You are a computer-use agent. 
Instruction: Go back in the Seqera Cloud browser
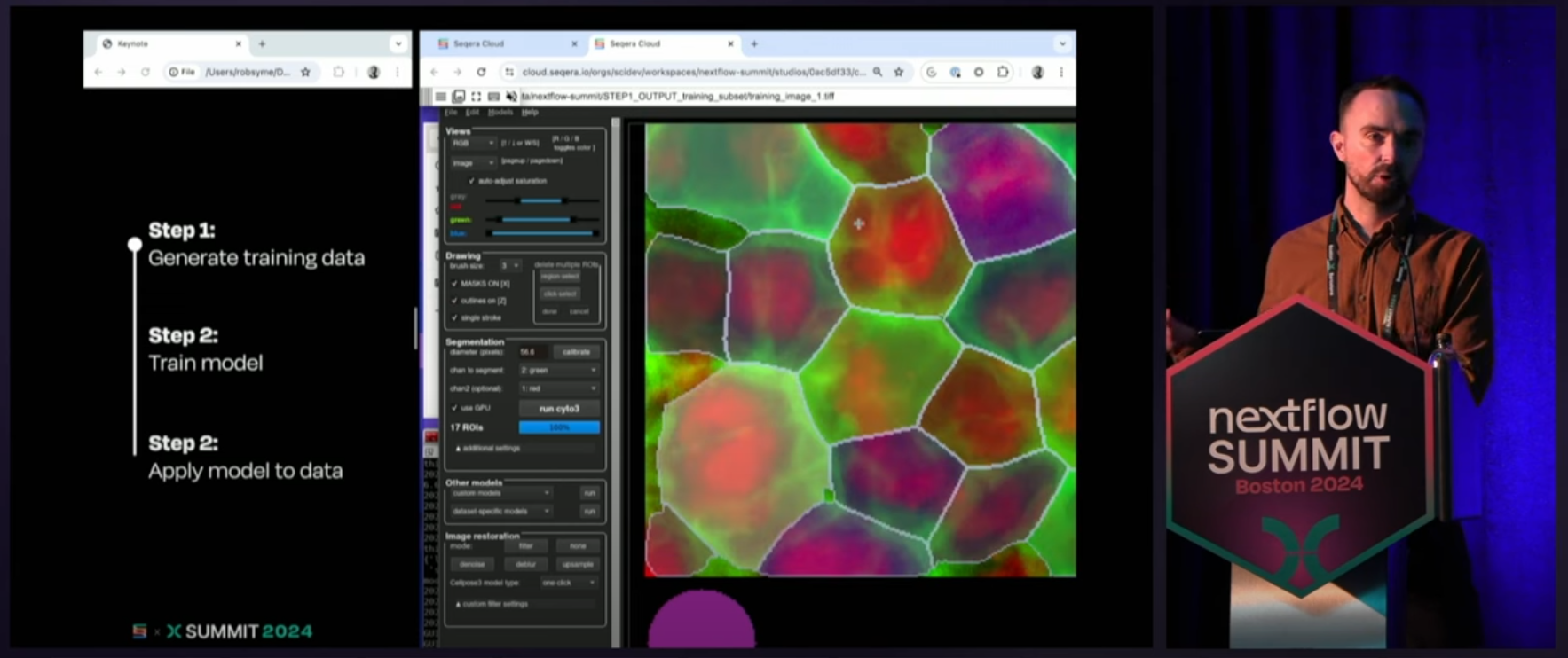pyautogui.click(x=435, y=72)
